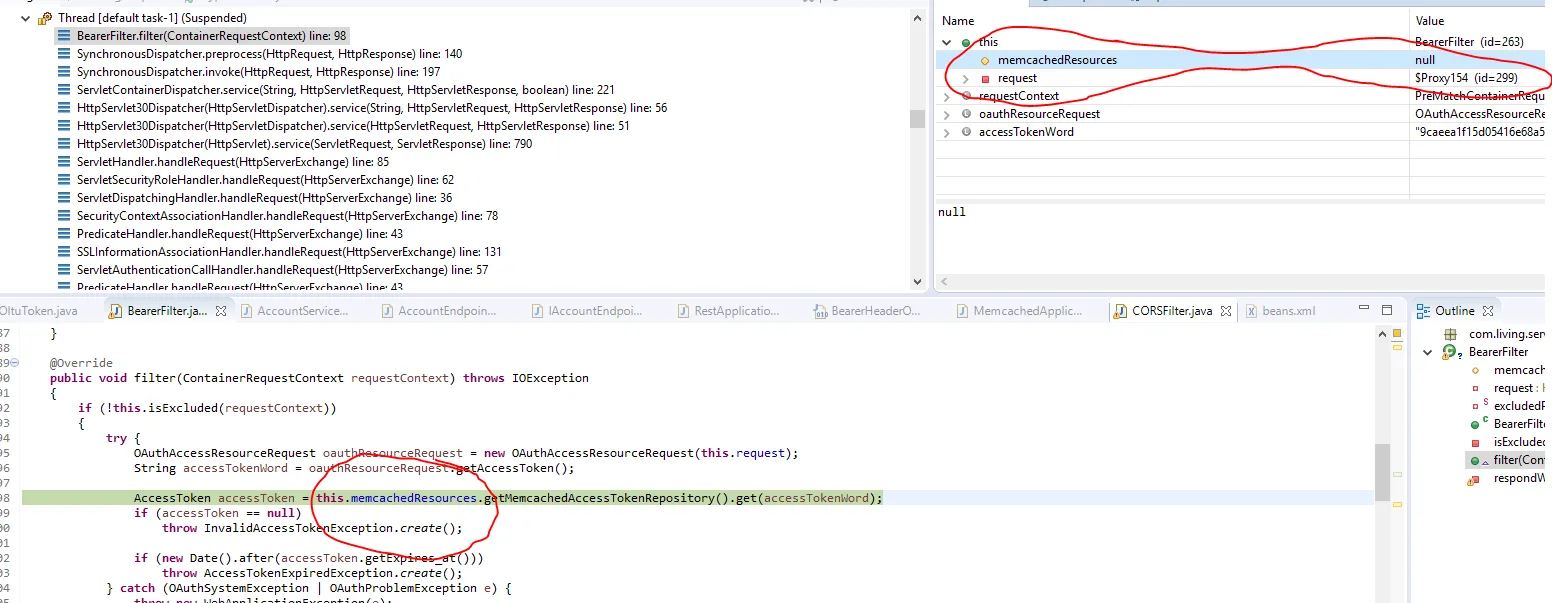
Task: Click the Outline view icon
Action: click(x=1425, y=311)
